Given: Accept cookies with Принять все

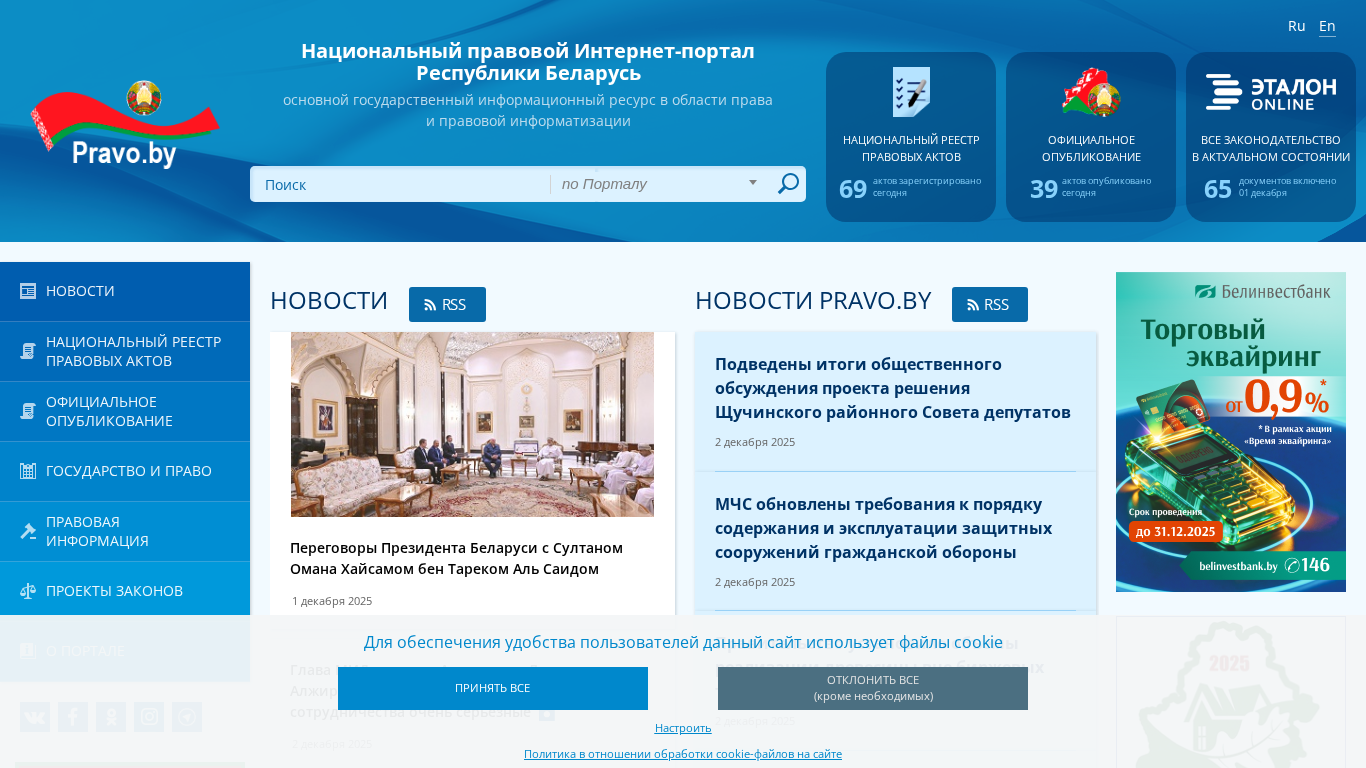Looking at the screenshot, I should [x=493, y=688].
